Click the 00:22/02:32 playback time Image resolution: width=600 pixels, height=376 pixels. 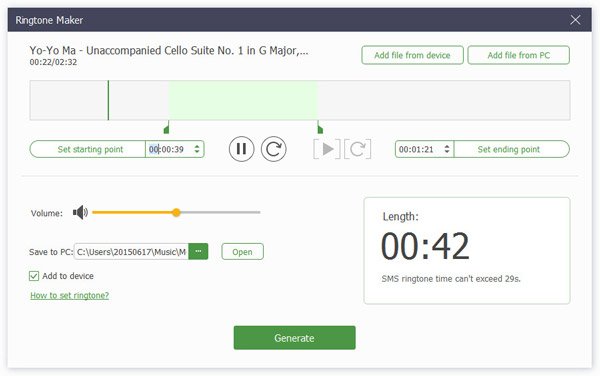(53, 62)
